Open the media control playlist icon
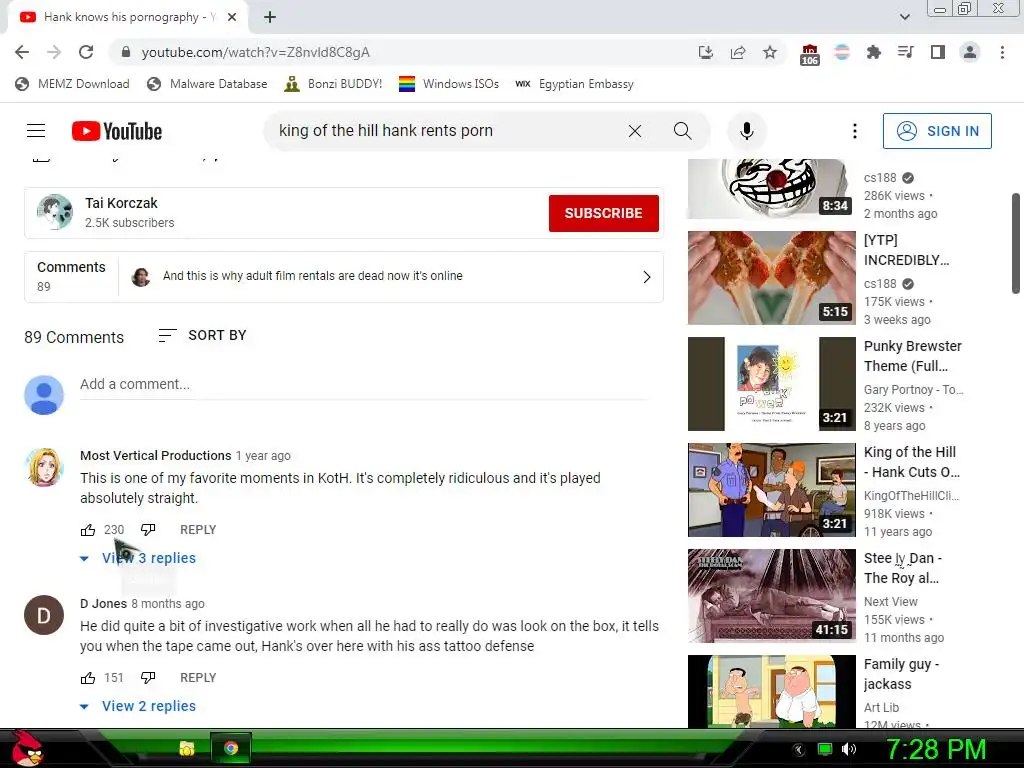This screenshot has height=768, width=1024. 905,52
